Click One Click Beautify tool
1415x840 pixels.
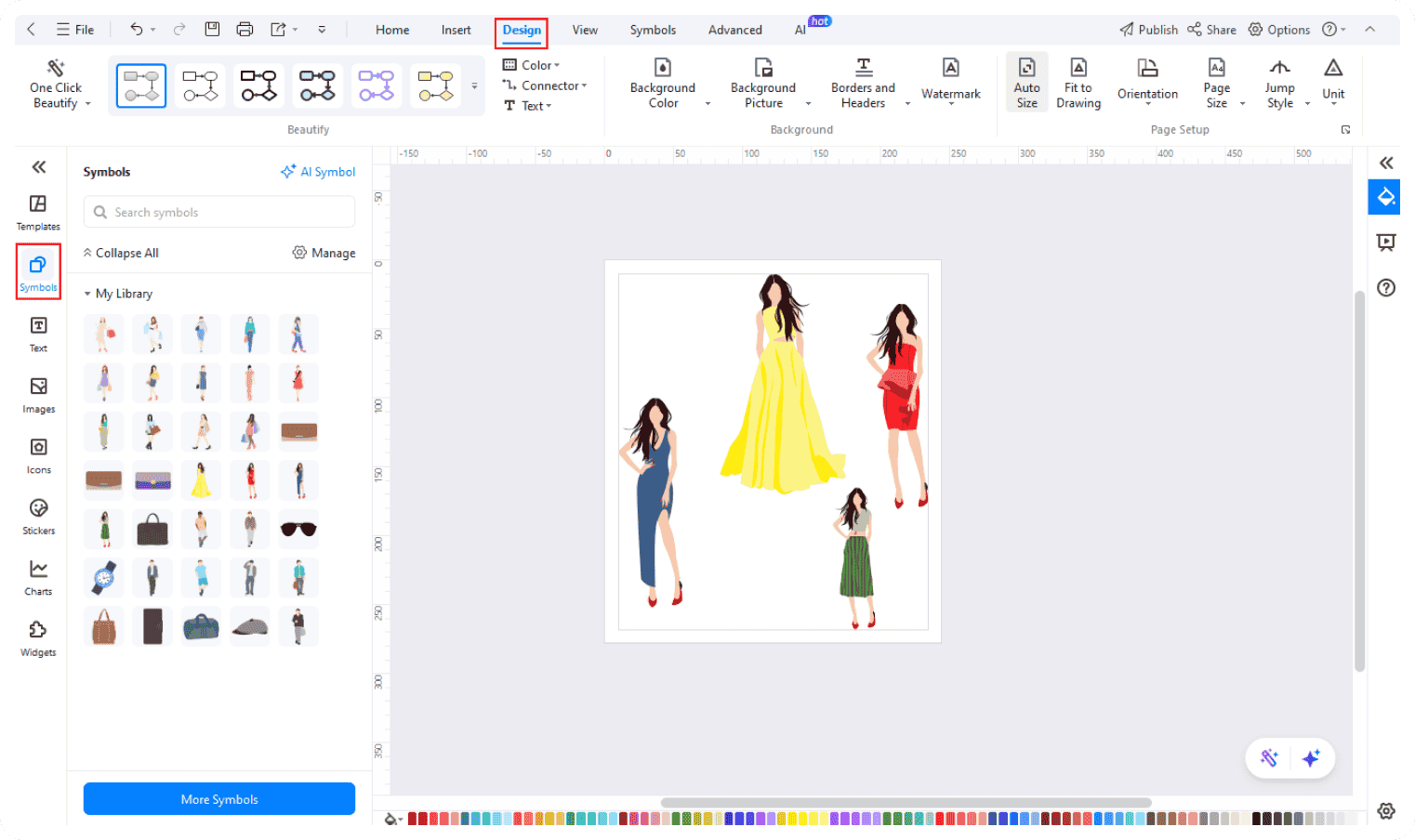click(56, 85)
